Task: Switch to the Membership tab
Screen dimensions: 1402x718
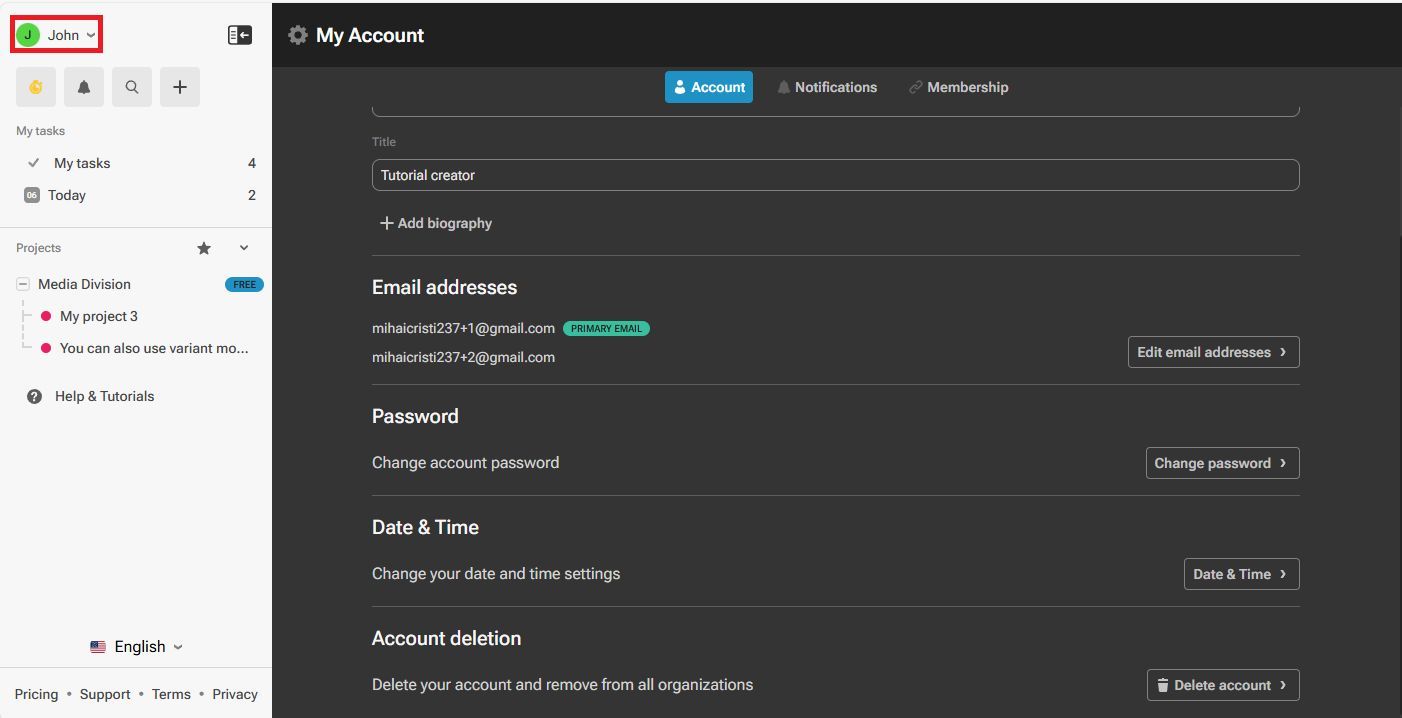Action: (x=958, y=87)
